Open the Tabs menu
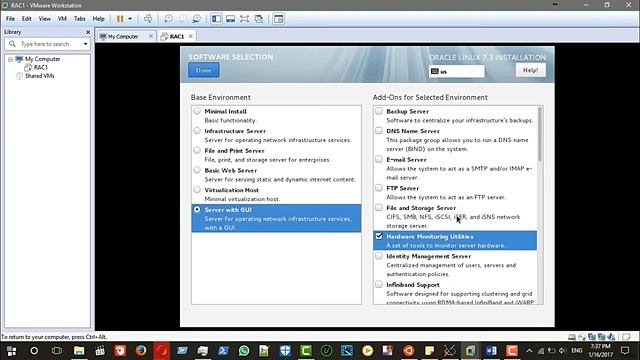This screenshot has height=360, width=640. tap(80, 19)
